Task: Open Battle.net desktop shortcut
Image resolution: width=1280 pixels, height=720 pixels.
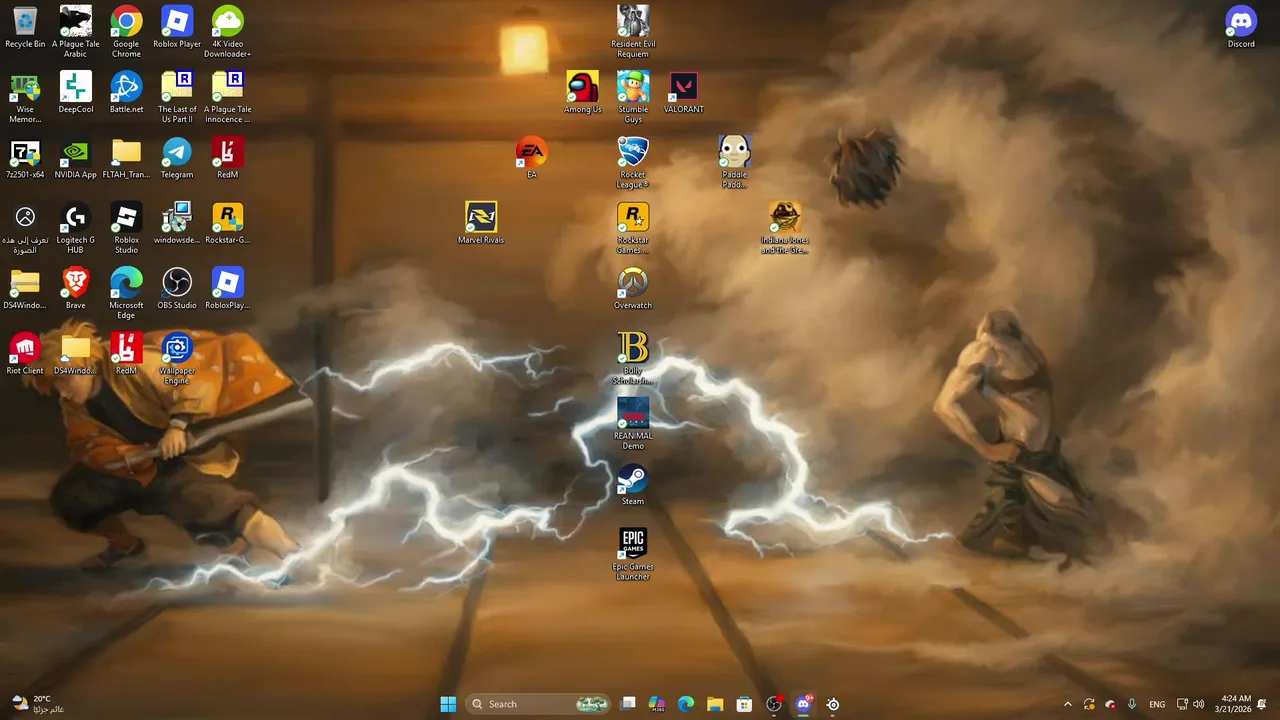Action: pos(126,92)
